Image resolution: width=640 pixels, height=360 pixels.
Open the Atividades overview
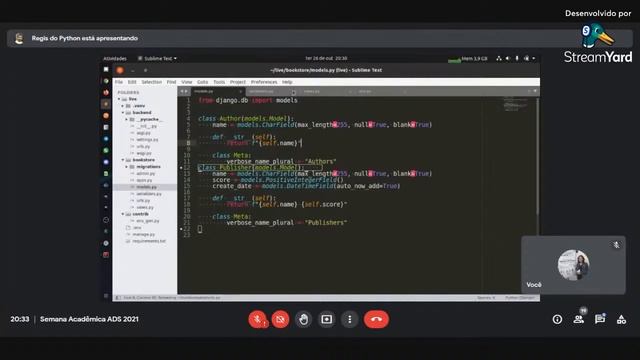click(x=115, y=59)
